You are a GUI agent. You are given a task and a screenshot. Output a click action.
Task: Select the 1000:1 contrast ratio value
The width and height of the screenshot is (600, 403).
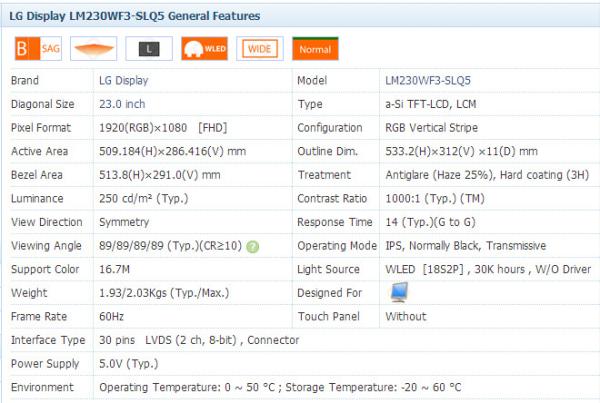tap(435, 199)
